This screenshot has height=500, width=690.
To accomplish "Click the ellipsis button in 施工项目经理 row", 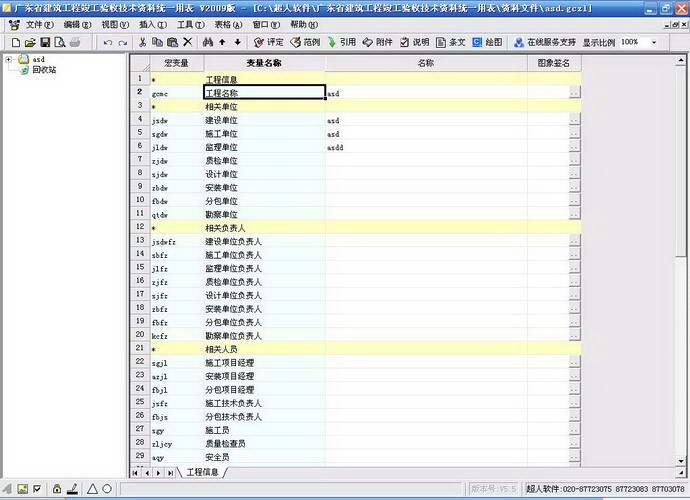I will pyautogui.click(x=574, y=362).
